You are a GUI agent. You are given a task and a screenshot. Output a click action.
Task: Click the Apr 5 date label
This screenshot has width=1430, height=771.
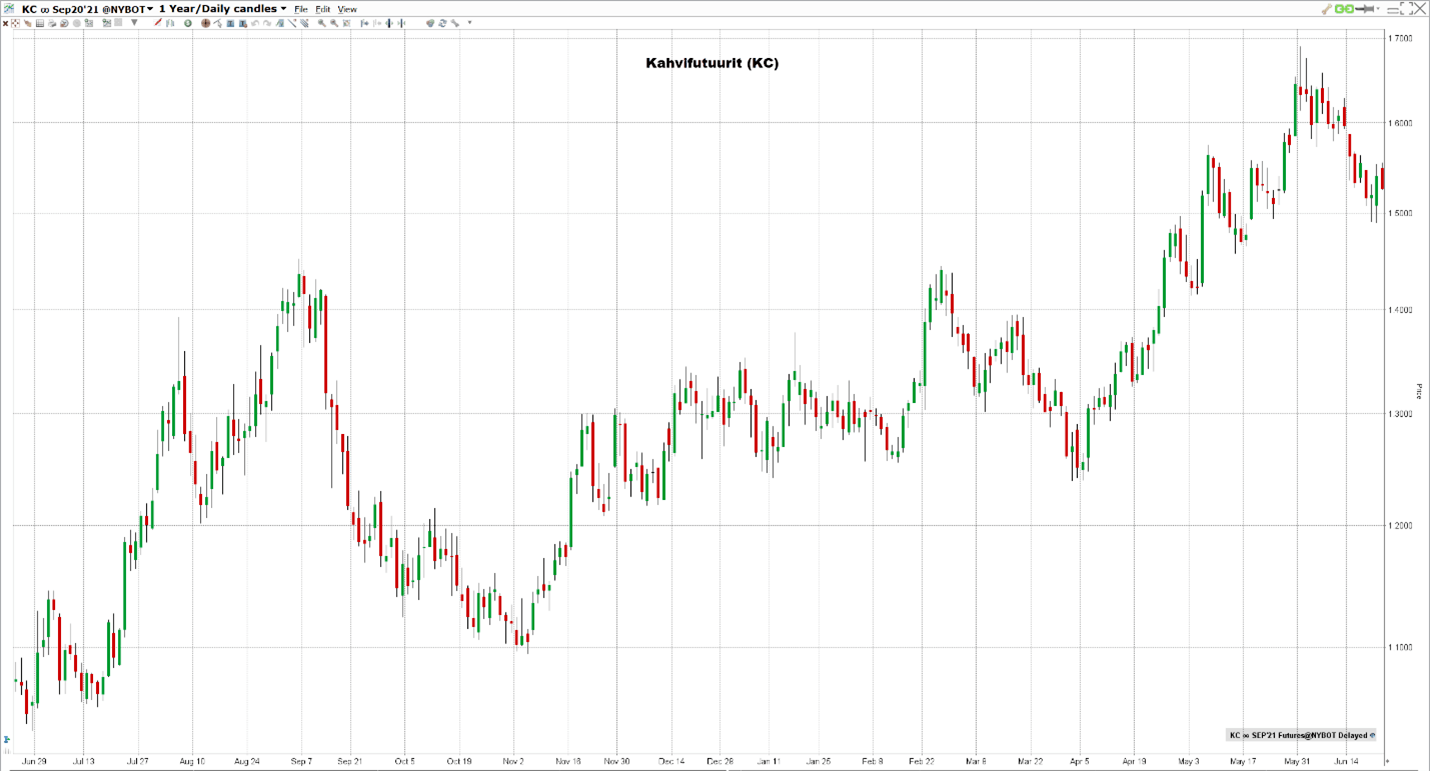[1081, 762]
